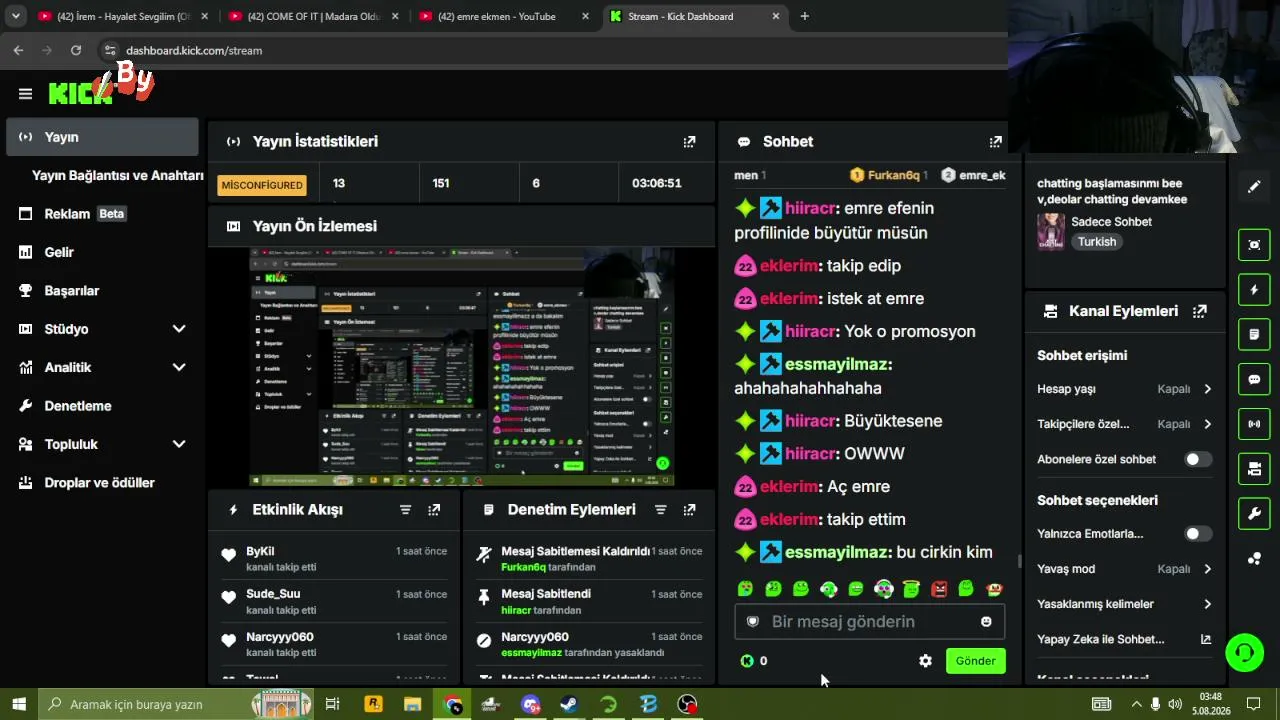Pop out the Yayın İstatistikleri panel

(x=689, y=142)
